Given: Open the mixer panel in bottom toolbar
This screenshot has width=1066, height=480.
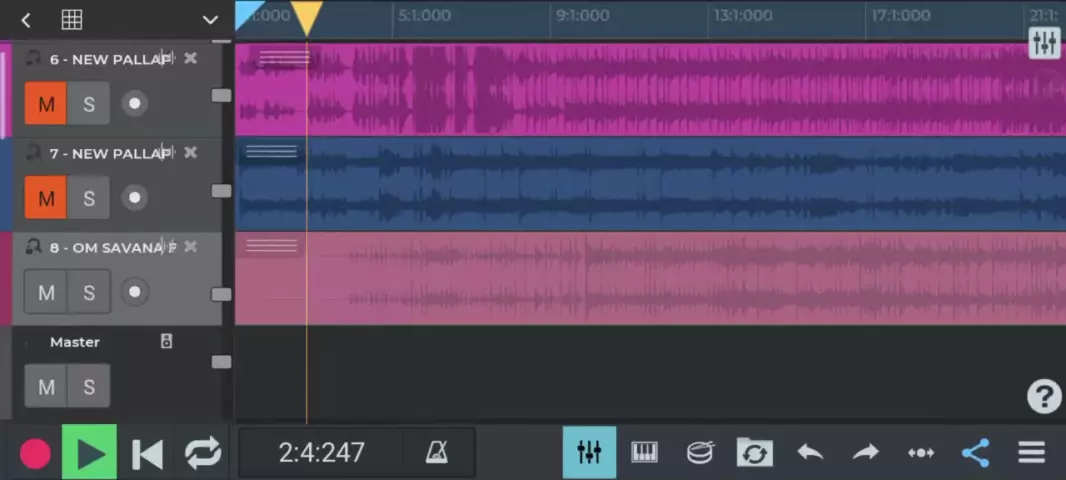Looking at the screenshot, I should point(589,453).
